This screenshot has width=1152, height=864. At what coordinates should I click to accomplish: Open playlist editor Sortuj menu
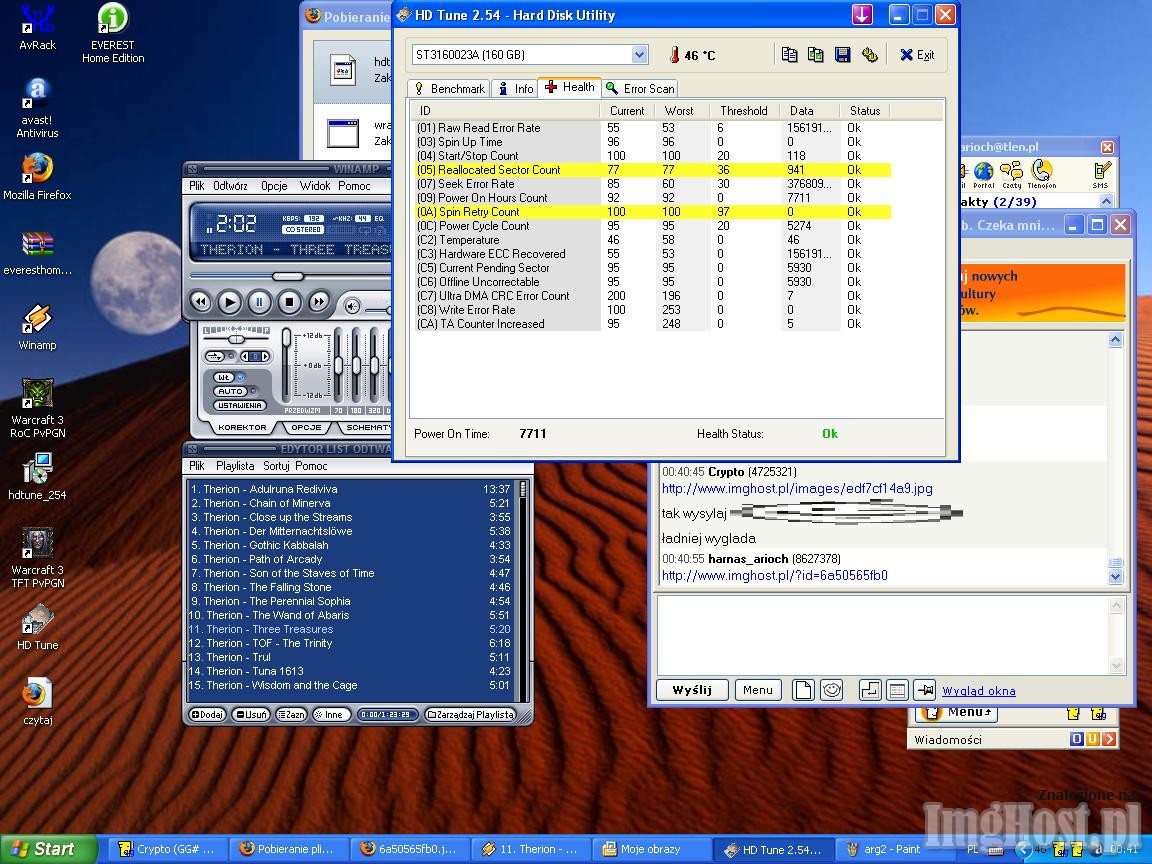[x=276, y=466]
